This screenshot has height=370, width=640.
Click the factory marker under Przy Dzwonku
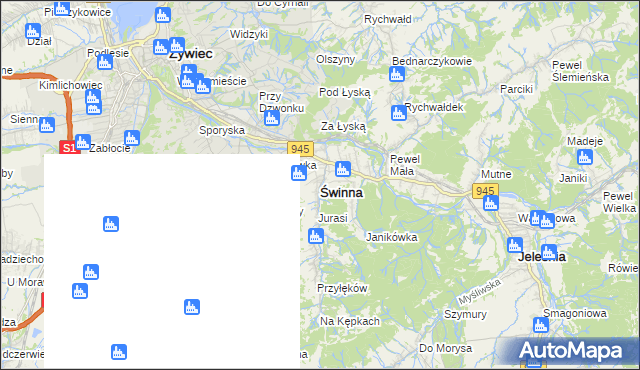[272, 118]
